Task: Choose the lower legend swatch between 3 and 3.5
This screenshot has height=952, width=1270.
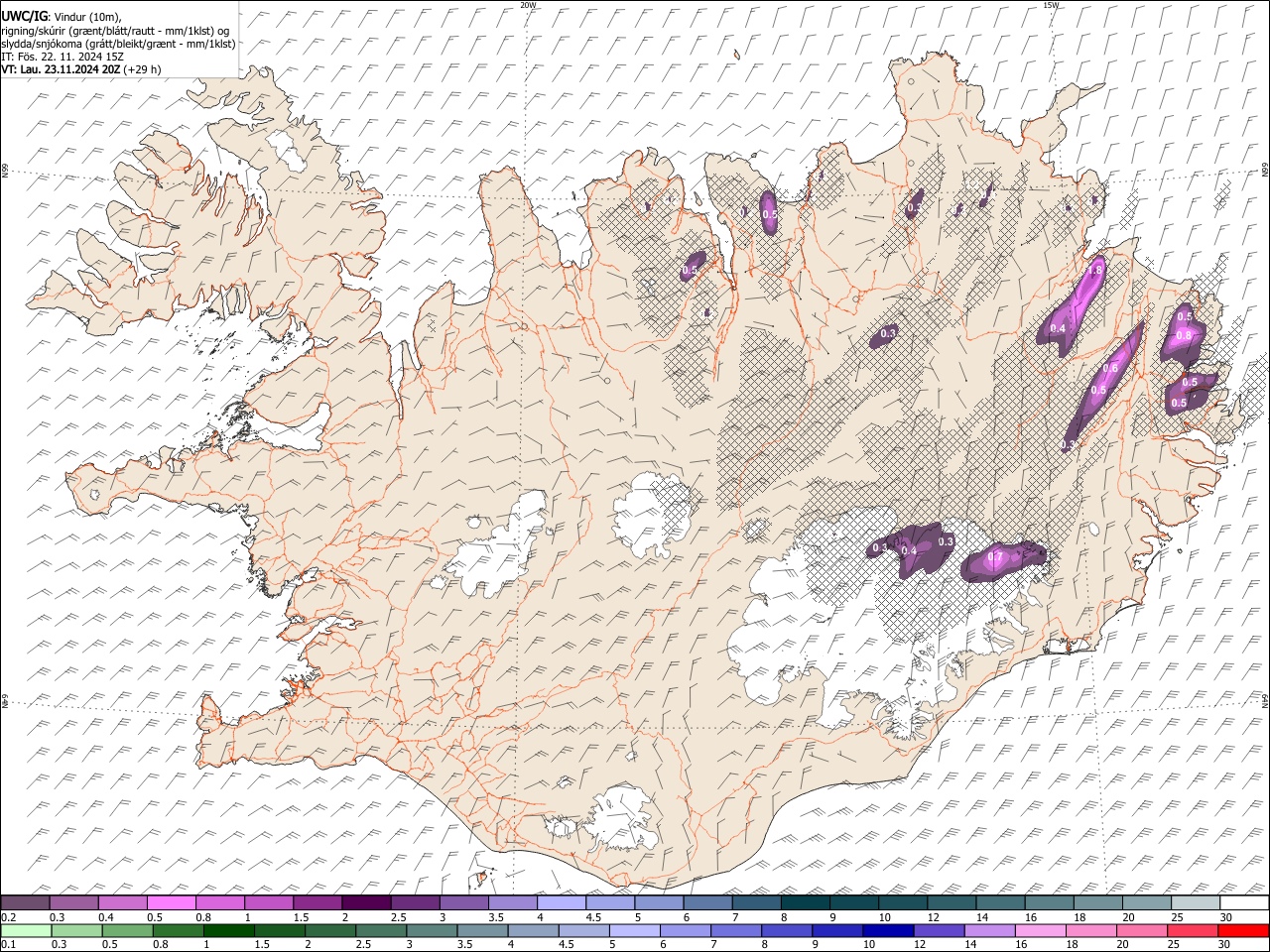Action: click(x=433, y=930)
